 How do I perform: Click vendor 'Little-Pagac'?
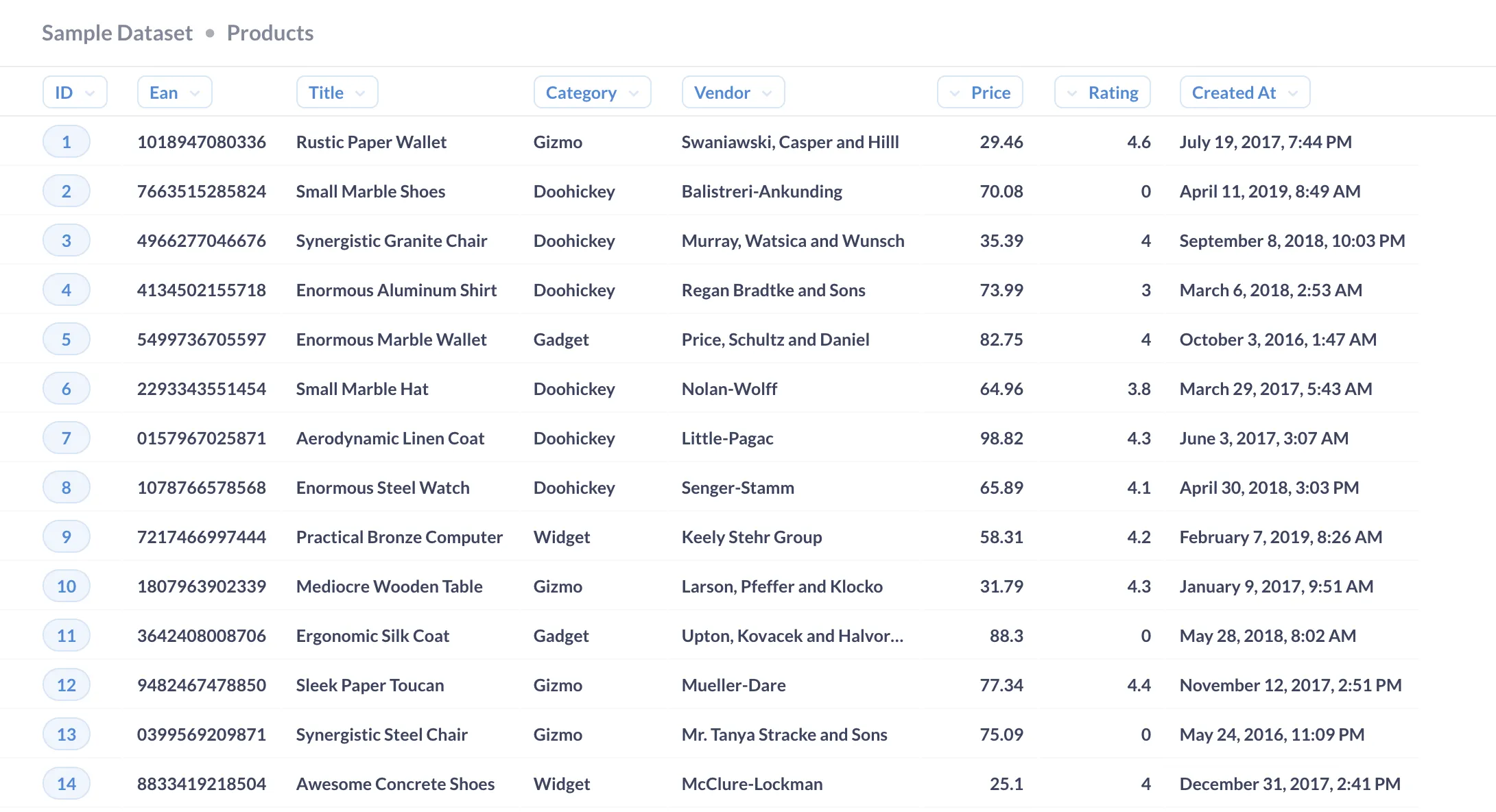pyautogui.click(x=728, y=438)
